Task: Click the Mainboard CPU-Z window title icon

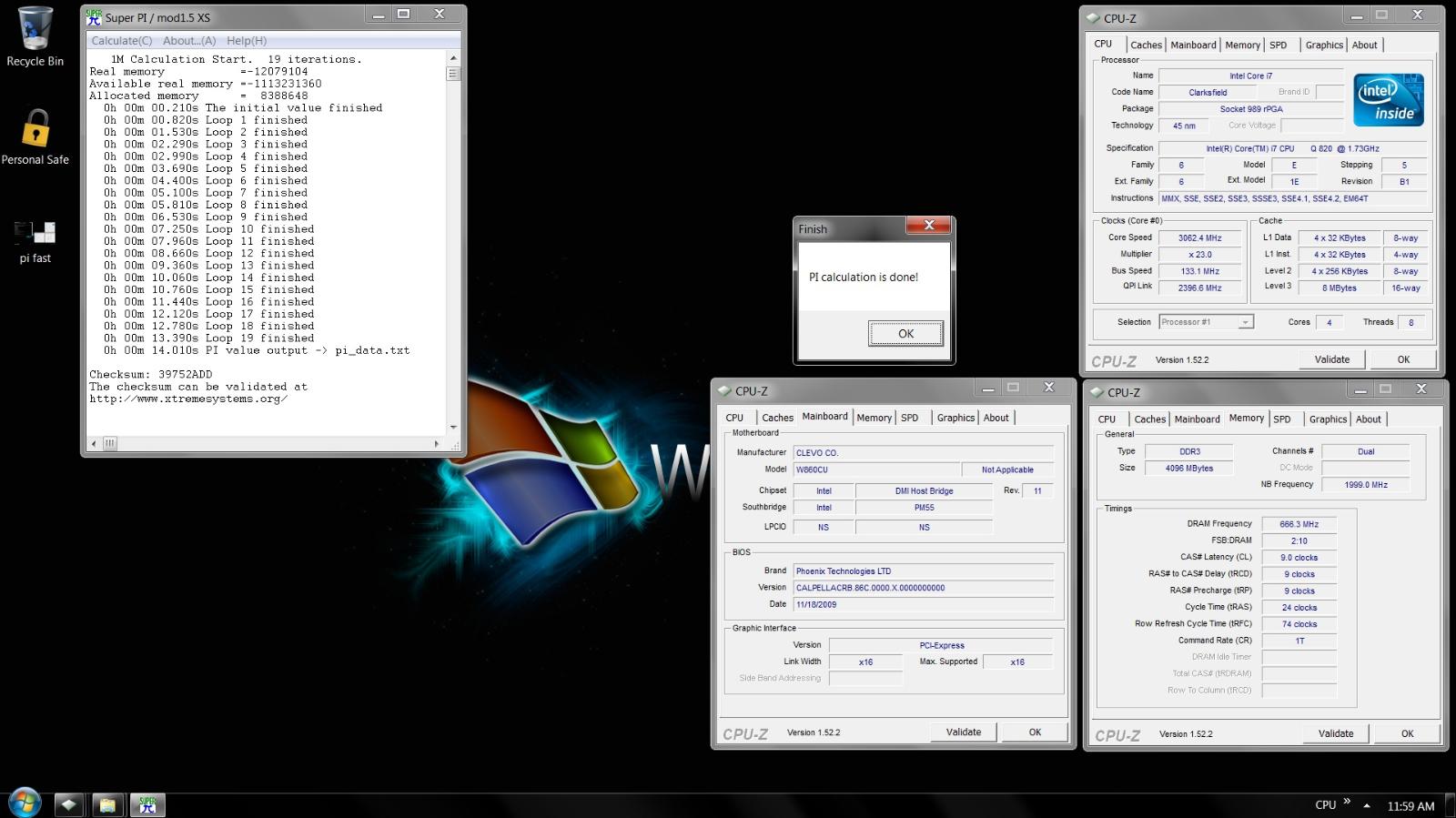Action: click(724, 390)
